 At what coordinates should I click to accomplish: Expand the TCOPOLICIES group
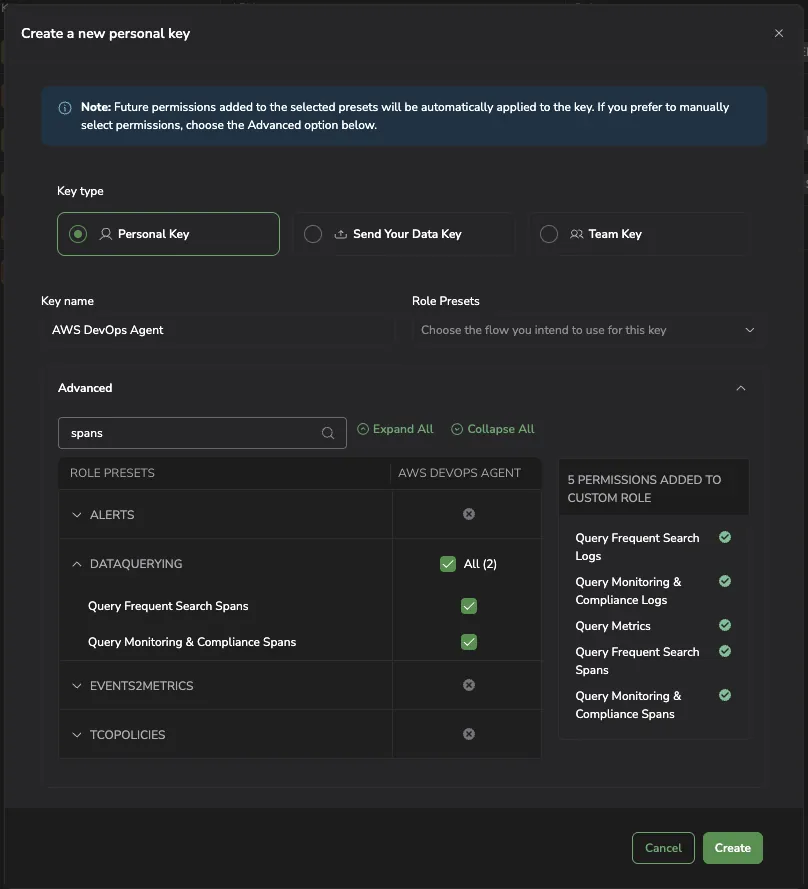click(77, 735)
